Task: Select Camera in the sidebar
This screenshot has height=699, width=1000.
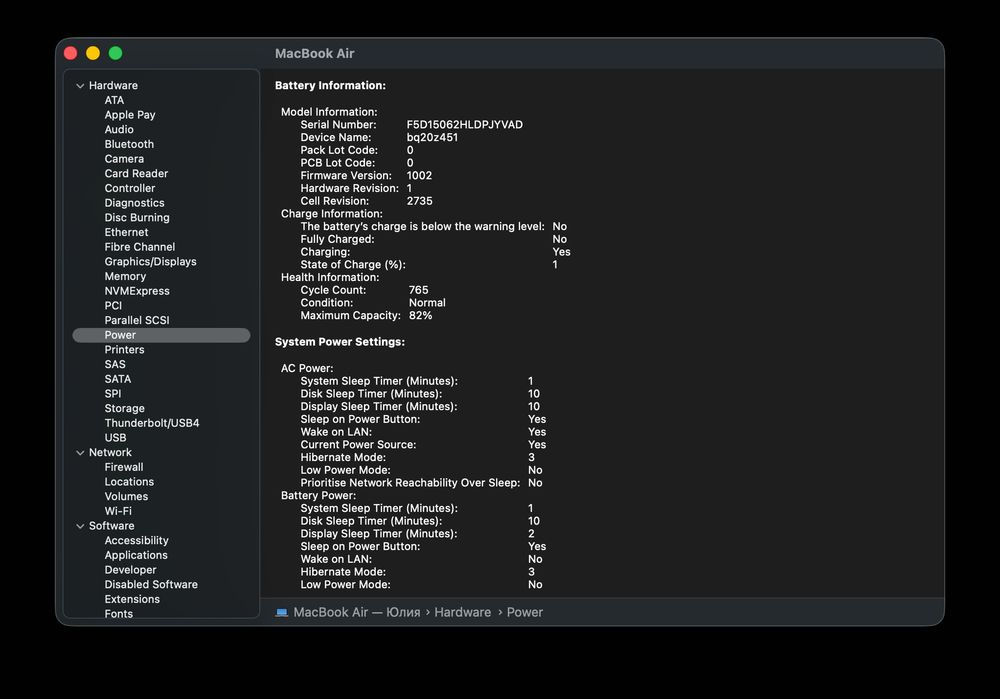Action: click(x=124, y=159)
